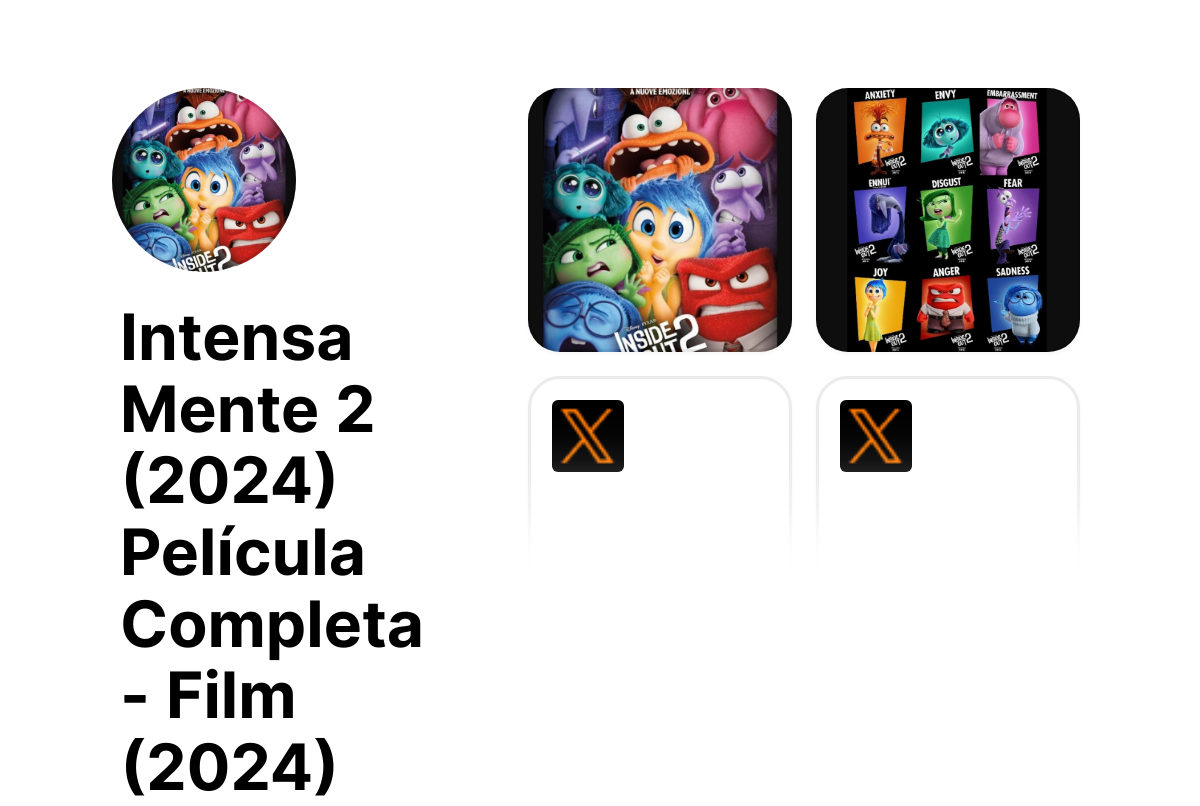Select the Envy tile in the emotions grid

(945, 133)
